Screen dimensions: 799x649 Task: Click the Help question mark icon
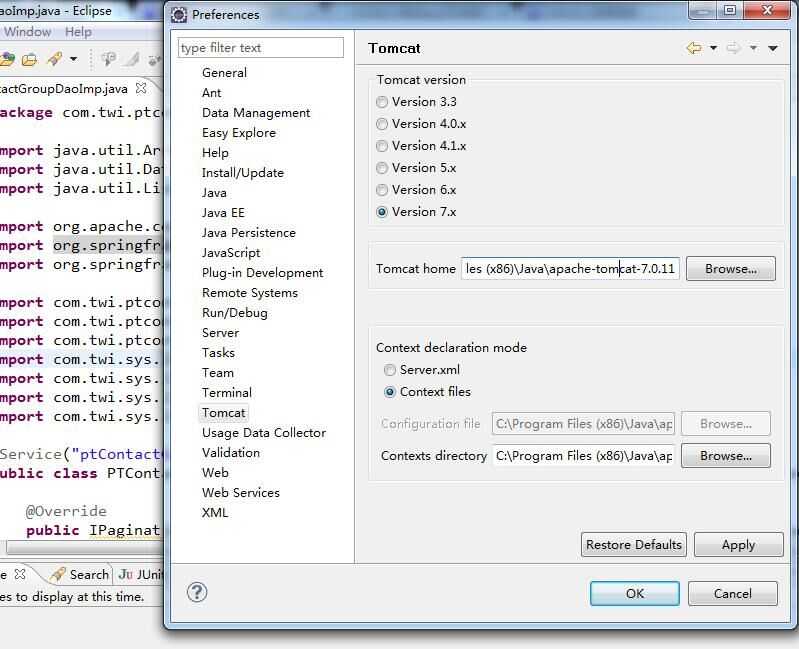coord(197,592)
